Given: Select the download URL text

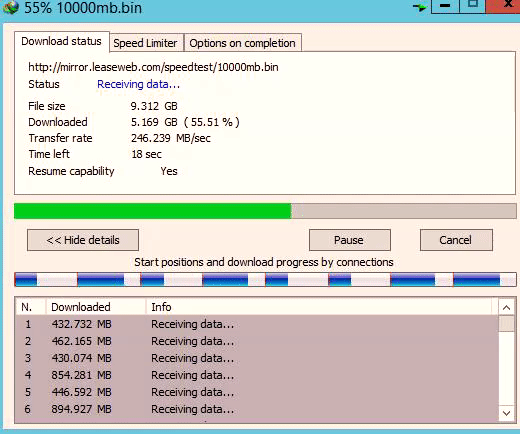Looking at the screenshot, I should pyautogui.click(x=153, y=67).
